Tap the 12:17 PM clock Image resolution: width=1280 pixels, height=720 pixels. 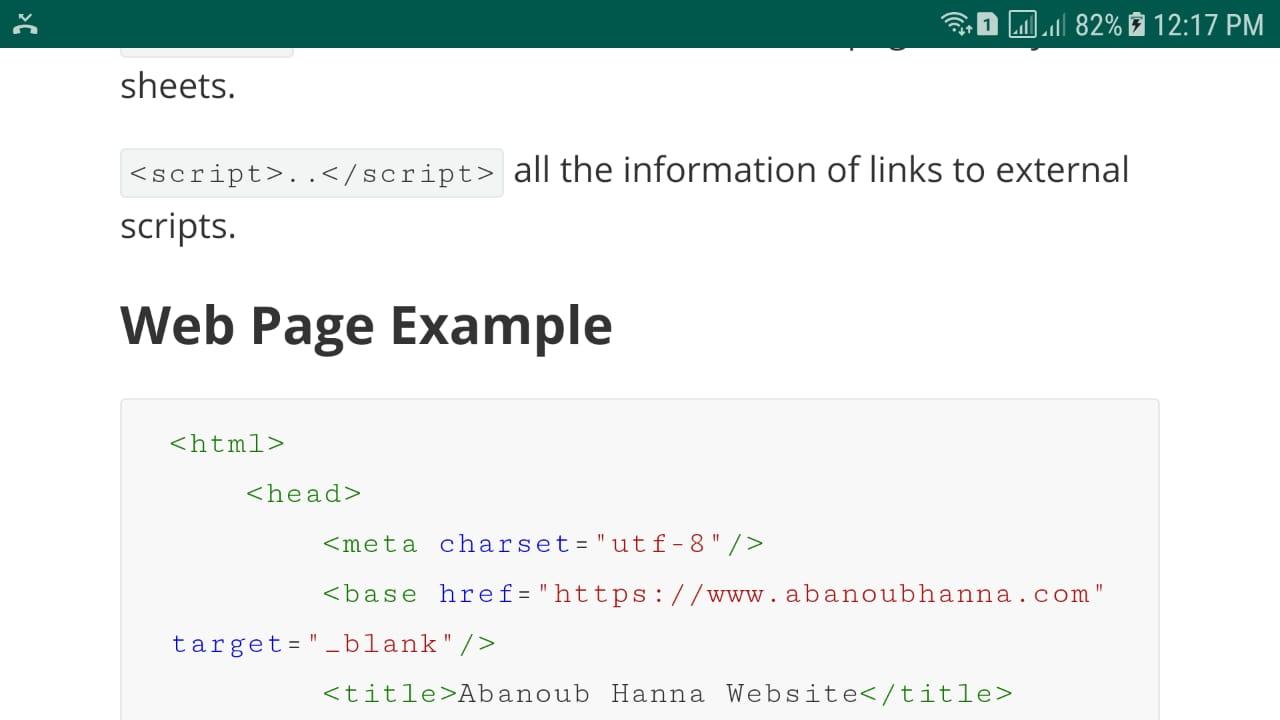(x=1208, y=24)
